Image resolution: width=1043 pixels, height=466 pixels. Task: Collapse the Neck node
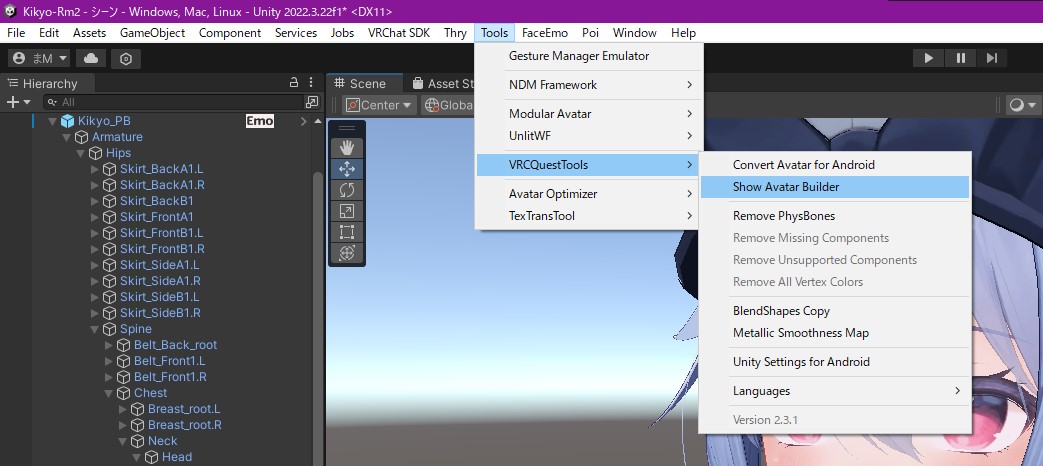[x=122, y=441]
